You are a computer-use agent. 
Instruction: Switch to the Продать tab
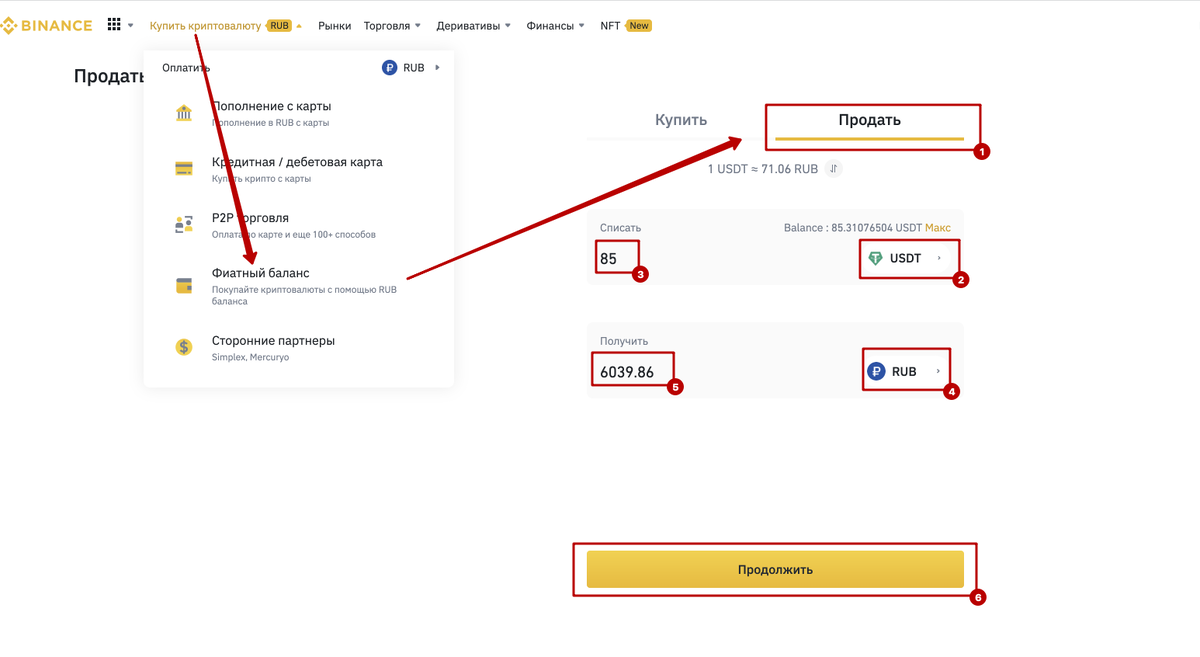point(869,120)
